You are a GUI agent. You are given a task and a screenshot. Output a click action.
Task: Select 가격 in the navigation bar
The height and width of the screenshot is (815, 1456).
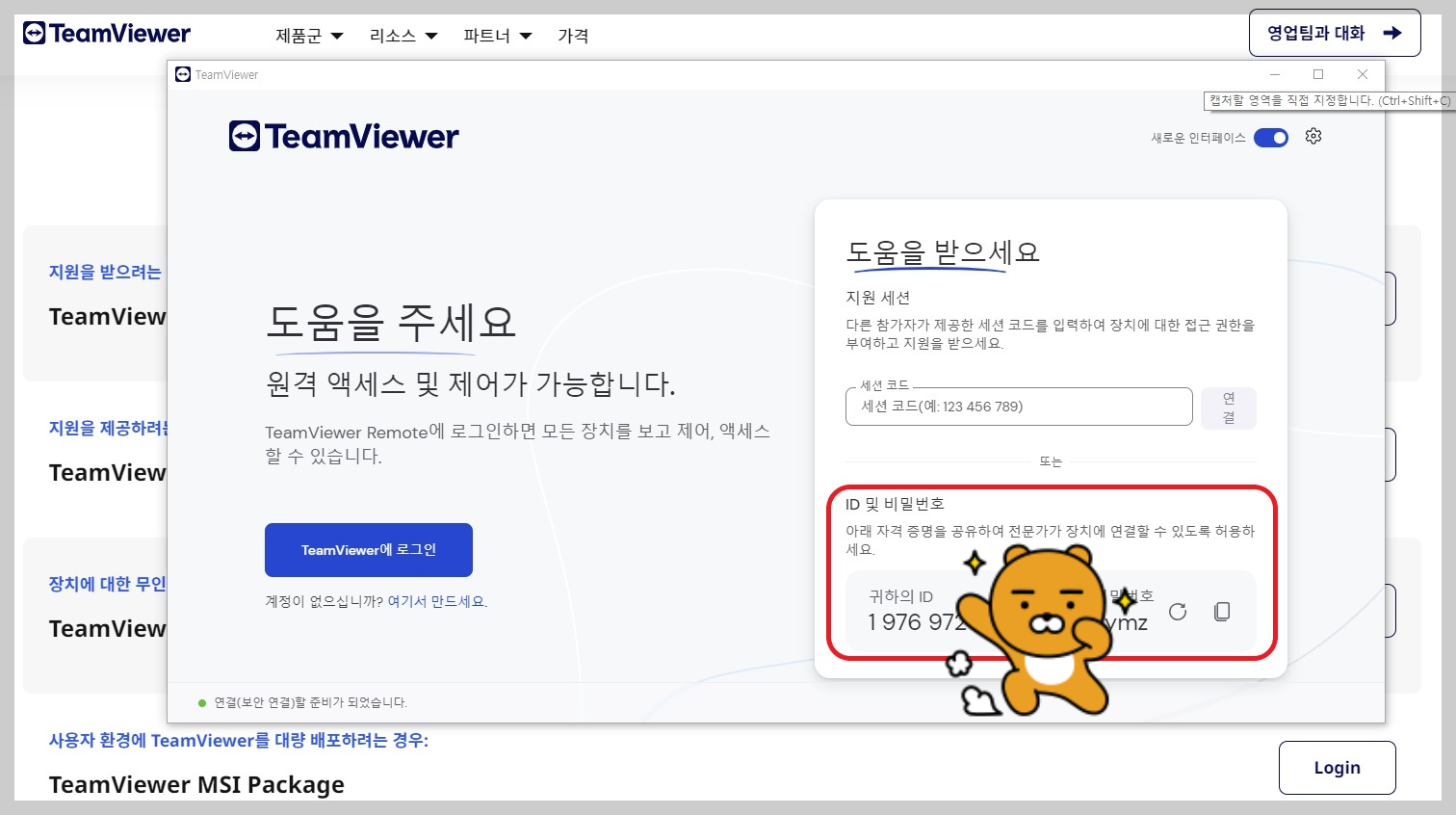coord(573,35)
